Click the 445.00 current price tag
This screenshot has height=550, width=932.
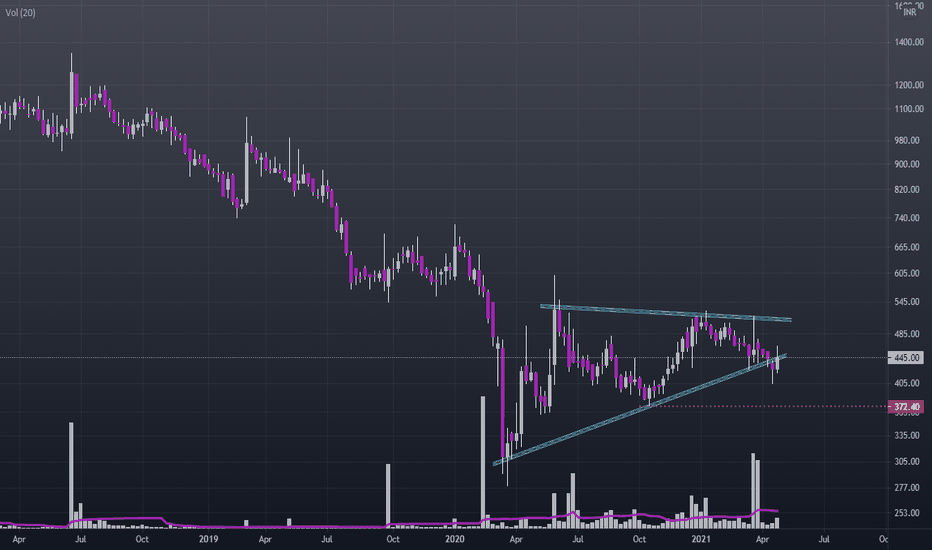(906, 357)
